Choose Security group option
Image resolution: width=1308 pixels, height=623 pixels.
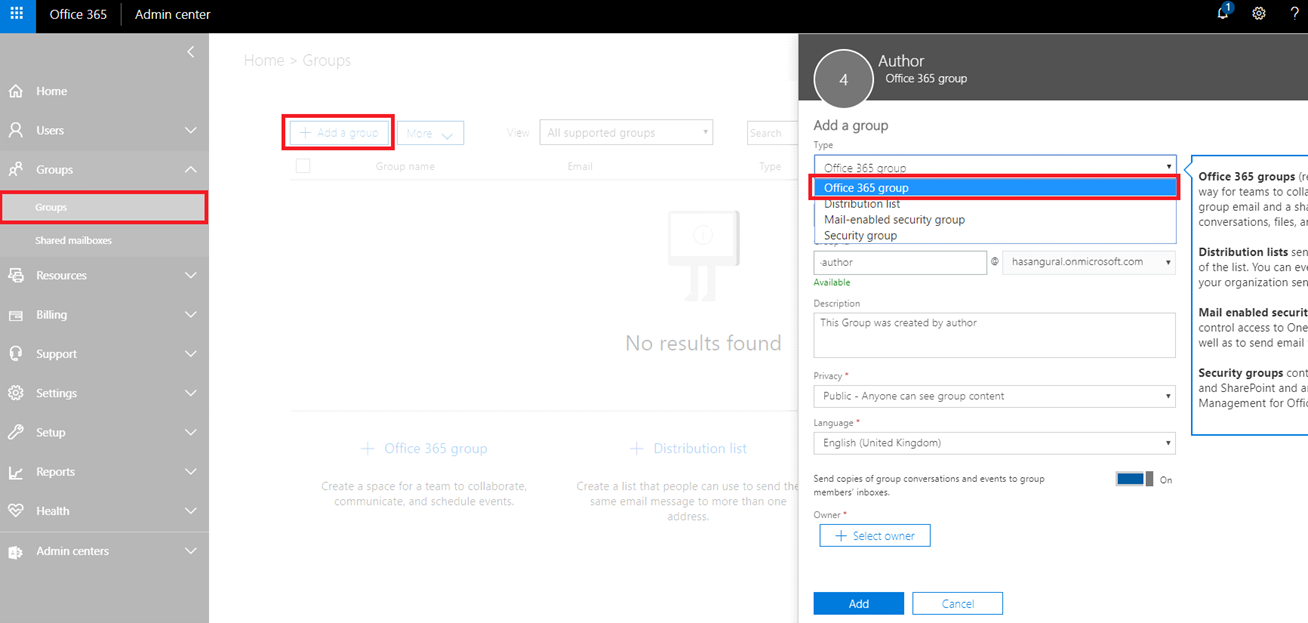[994, 236]
